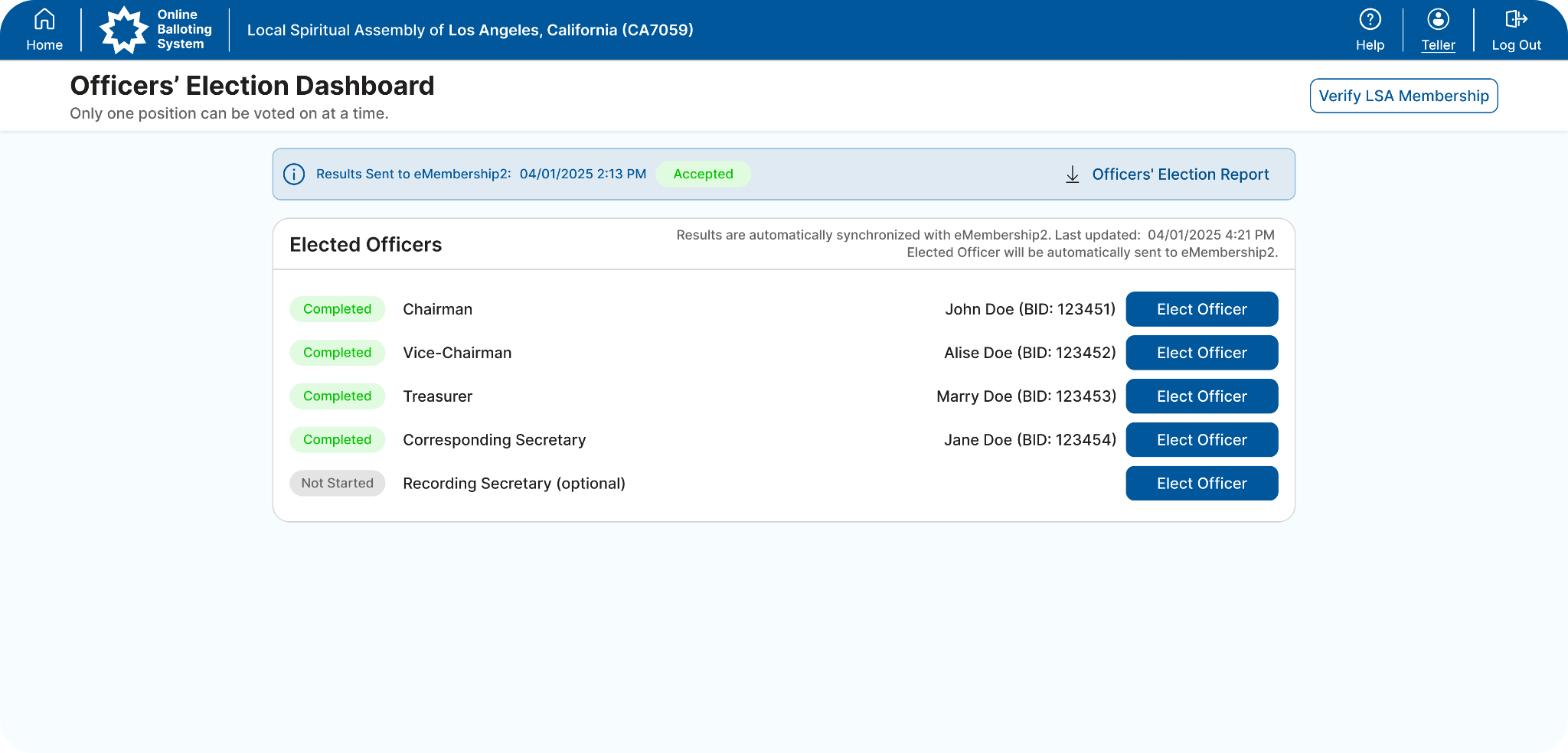Click the Online Balloting System star logo
Screen dimensions: 1568x753
pyautogui.click(x=123, y=30)
